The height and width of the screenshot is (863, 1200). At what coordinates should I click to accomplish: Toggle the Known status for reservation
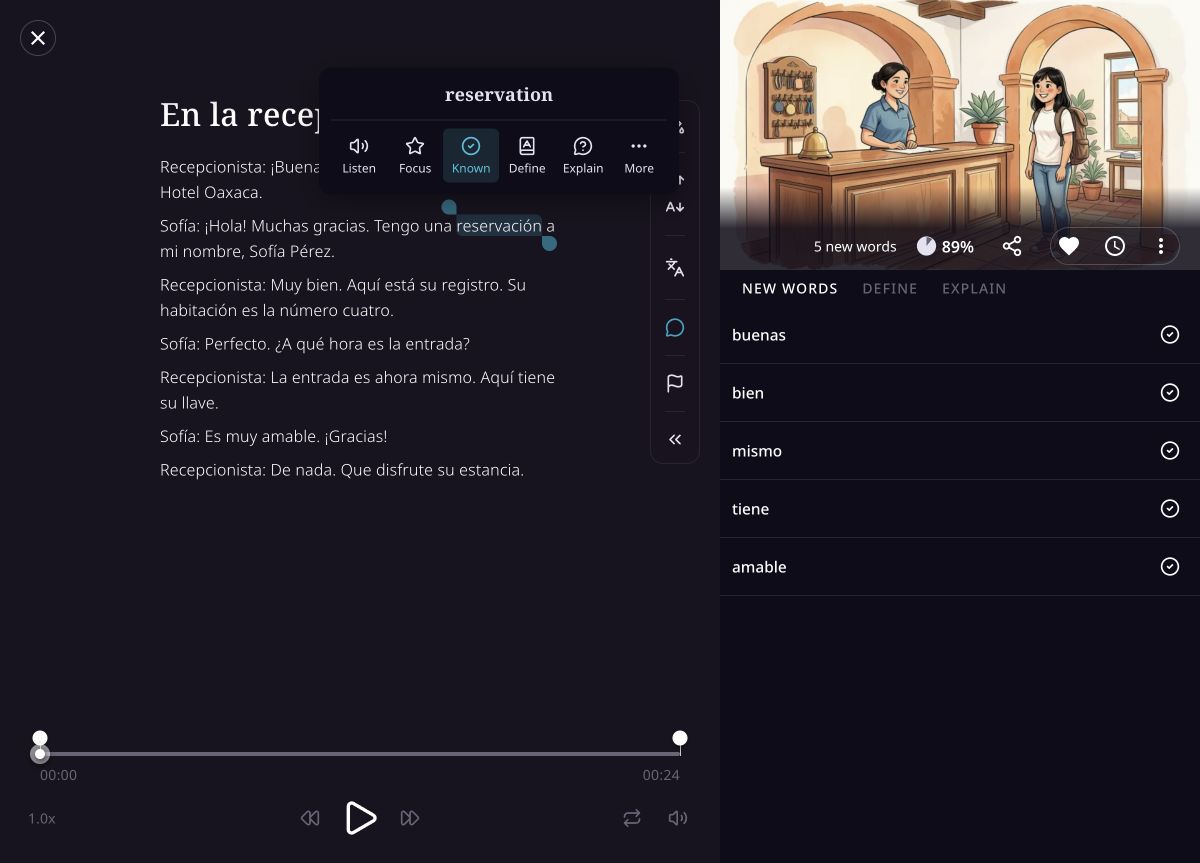471,156
